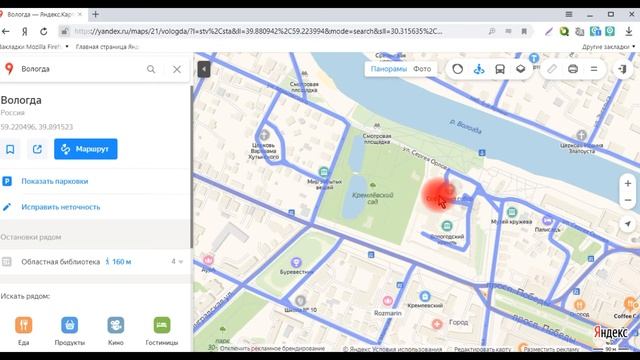This screenshot has height=360, width=640.
Task: Search nearby Еда category
Action: [24, 331]
